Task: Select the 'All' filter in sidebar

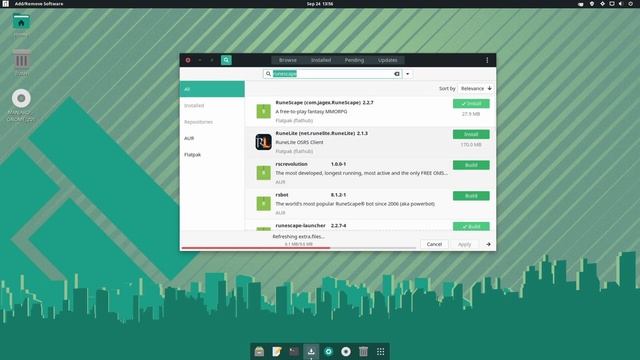Action: pos(212,89)
